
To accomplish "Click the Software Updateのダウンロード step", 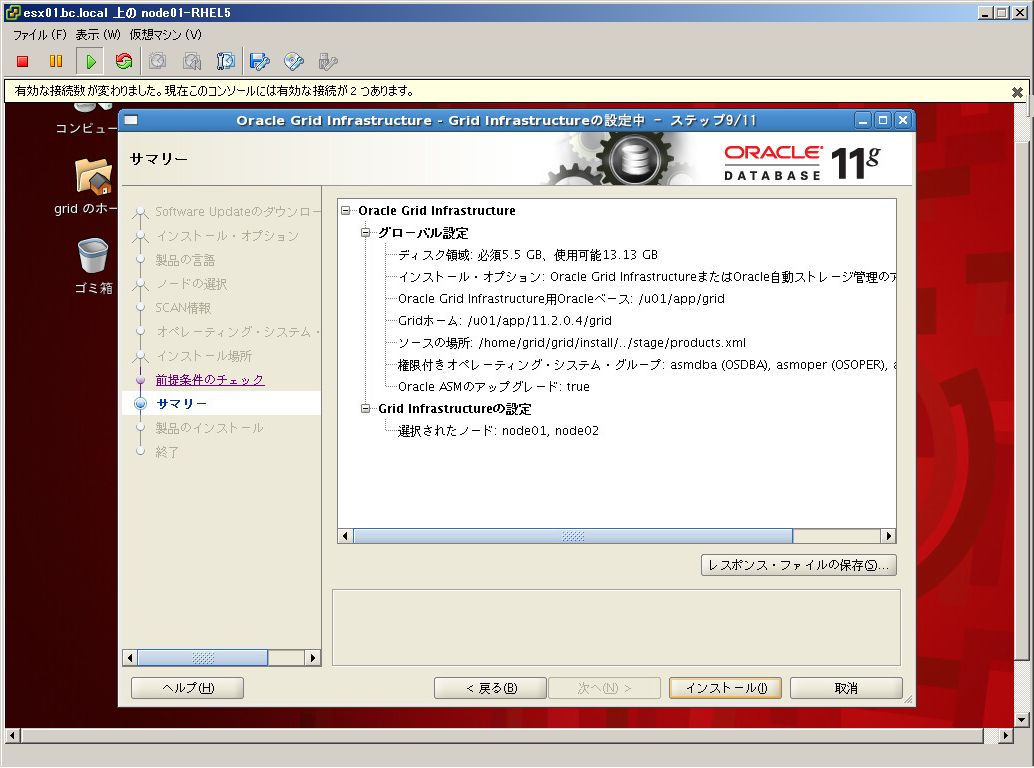I will (x=237, y=212).
